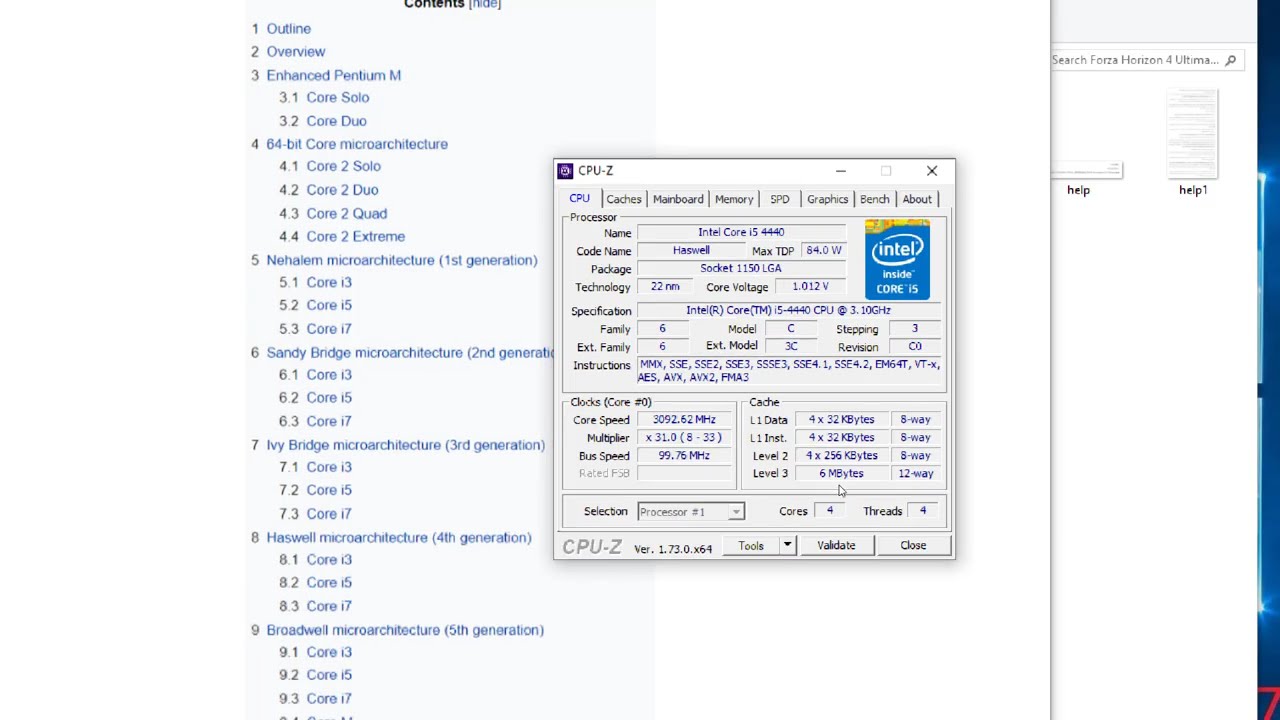Open Core i5 link under Sandy Bridge (6.2)
Screen dimensions: 1280x720
tap(329, 398)
